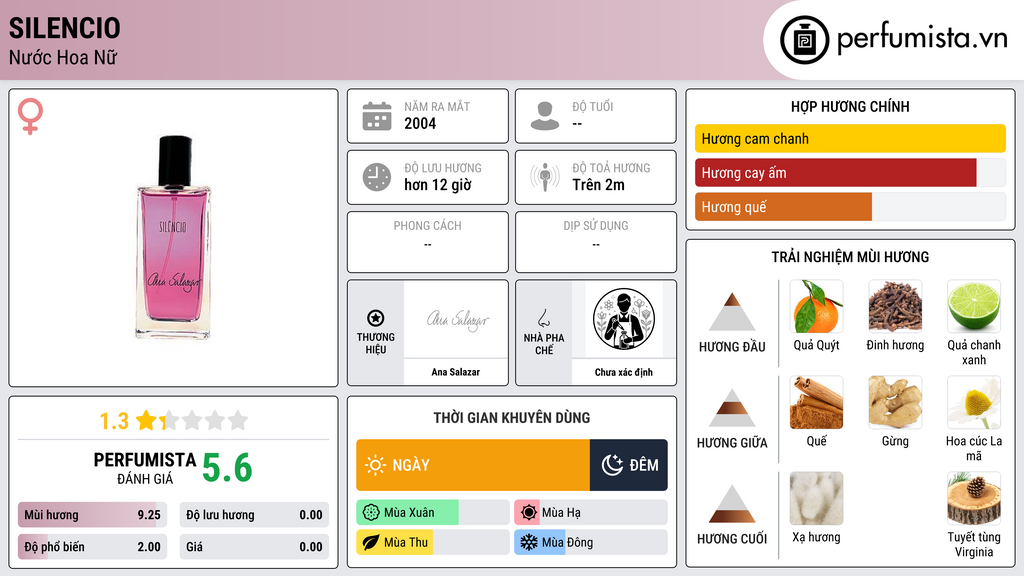
Task: Click the nose icon above Nhà pha chế
Action: pos(543,318)
